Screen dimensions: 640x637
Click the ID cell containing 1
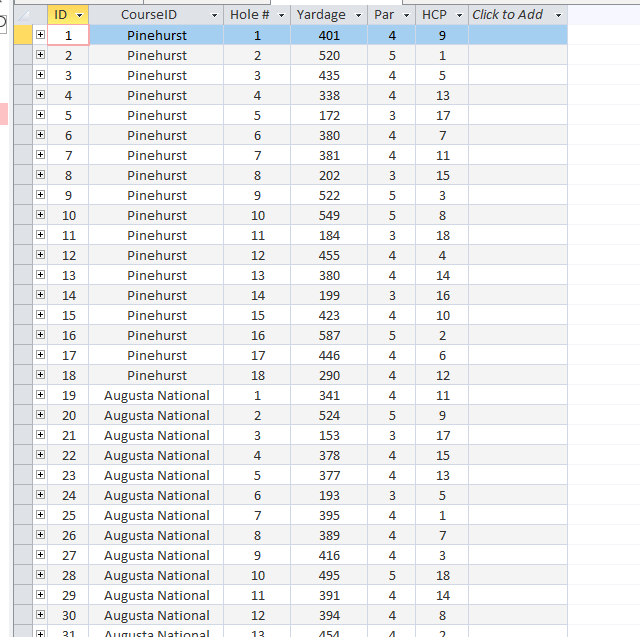[68, 35]
